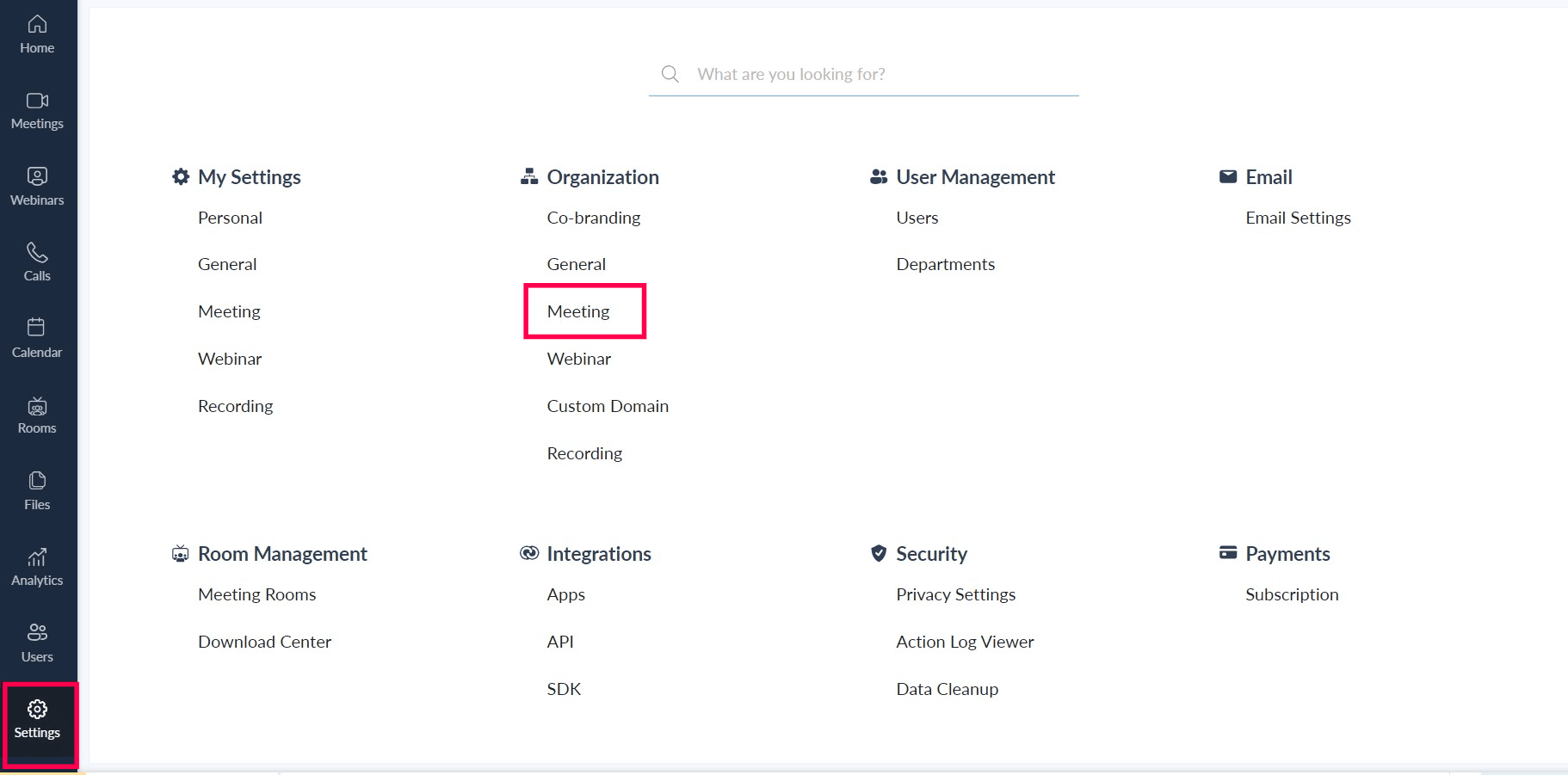Image resolution: width=1568 pixels, height=775 pixels.
Task: Open Users from the left sidebar
Action: (37, 643)
